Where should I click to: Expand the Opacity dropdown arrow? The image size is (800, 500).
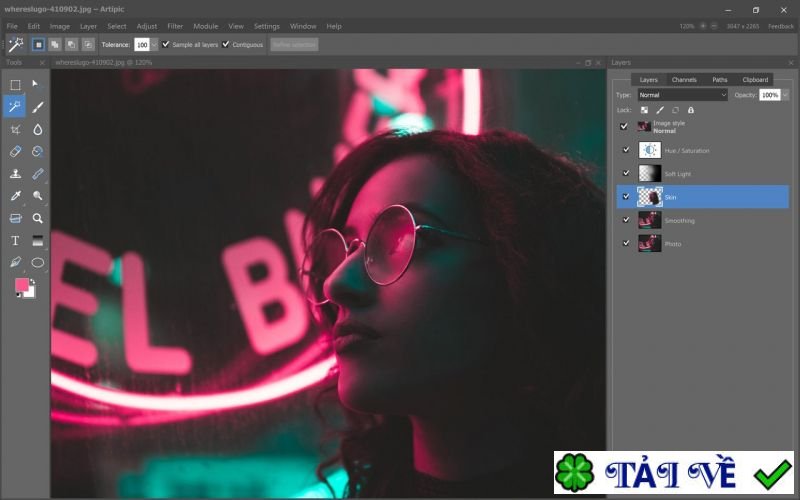pos(785,95)
